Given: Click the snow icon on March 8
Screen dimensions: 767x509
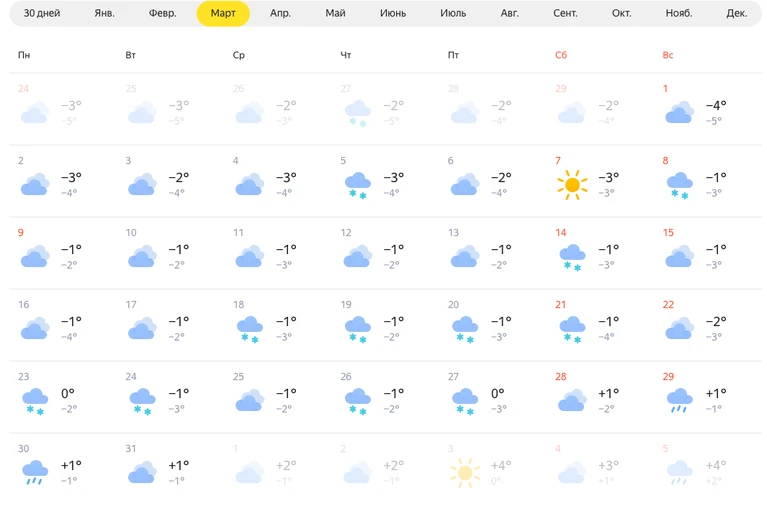Looking at the screenshot, I should [x=679, y=185].
